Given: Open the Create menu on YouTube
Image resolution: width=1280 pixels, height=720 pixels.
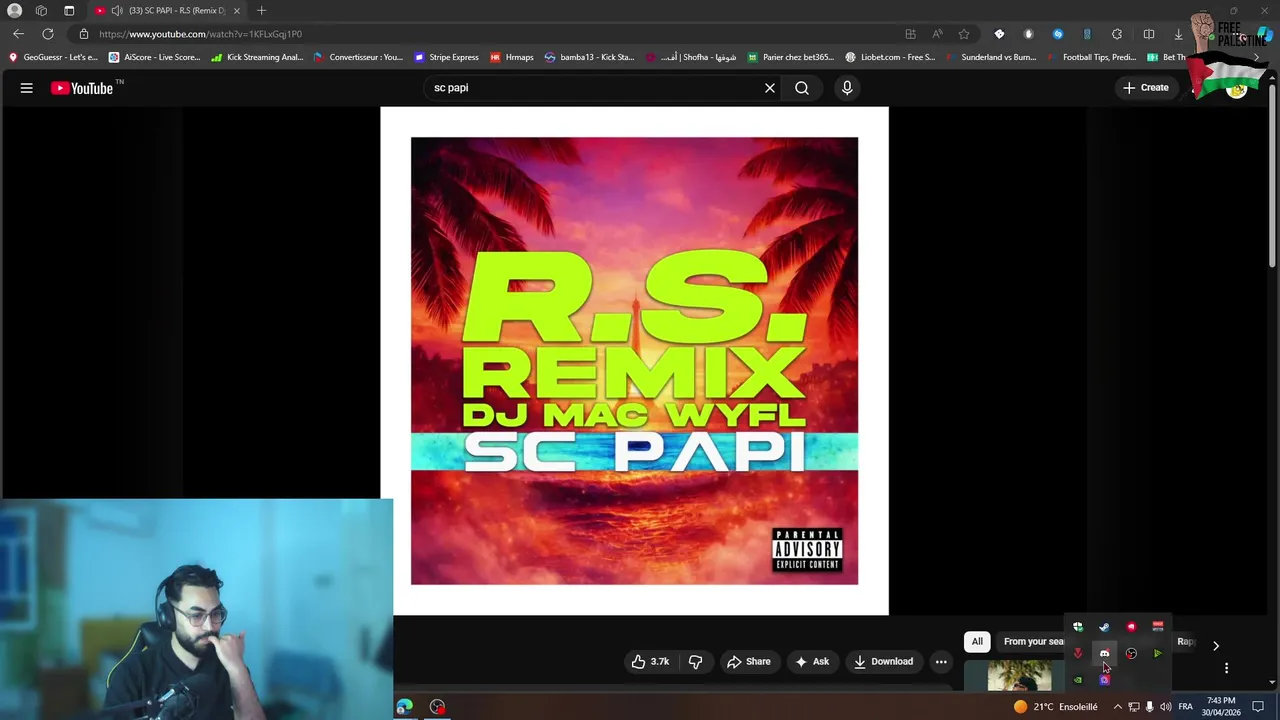Looking at the screenshot, I should pyautogui.click(x=1146, y=88).
